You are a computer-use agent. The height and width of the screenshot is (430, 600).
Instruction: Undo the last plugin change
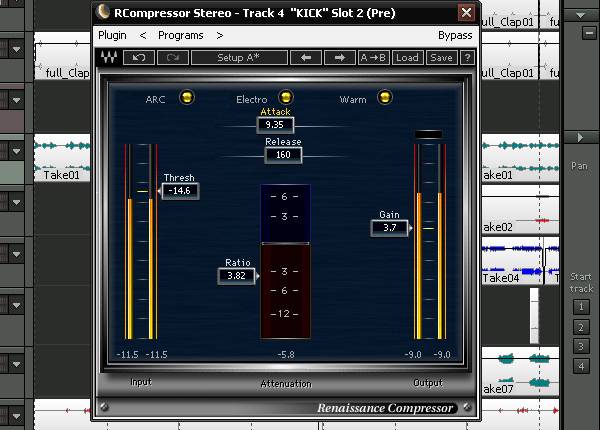point(139,58)
